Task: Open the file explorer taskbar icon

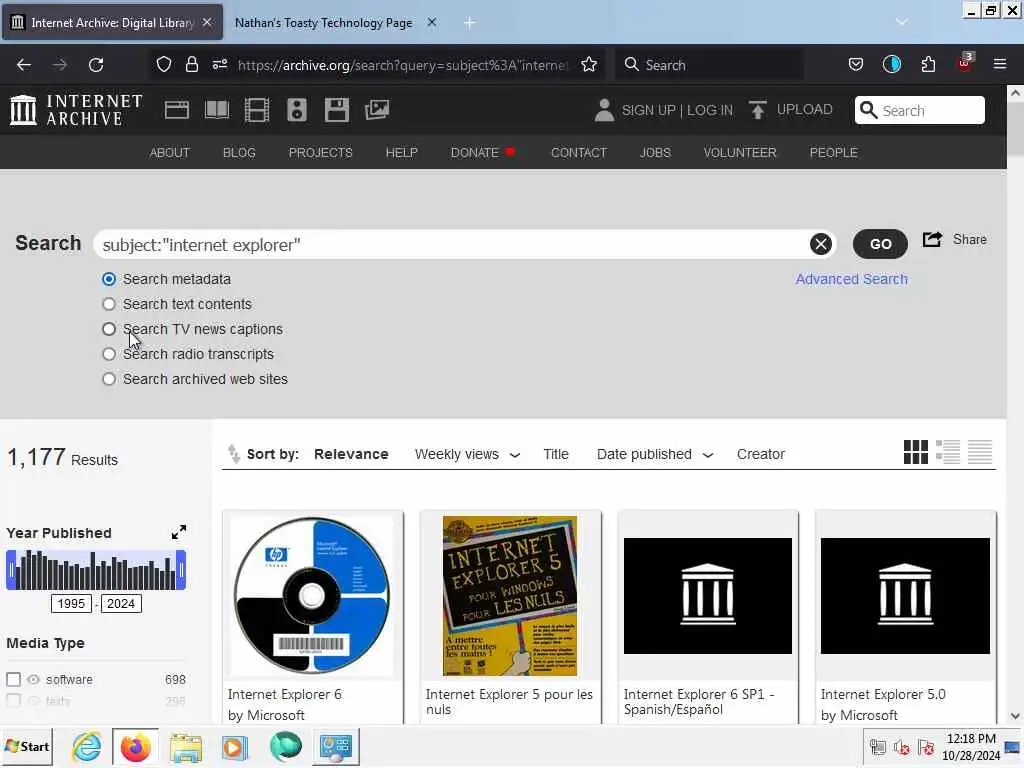Action: [x=186, y=747]
